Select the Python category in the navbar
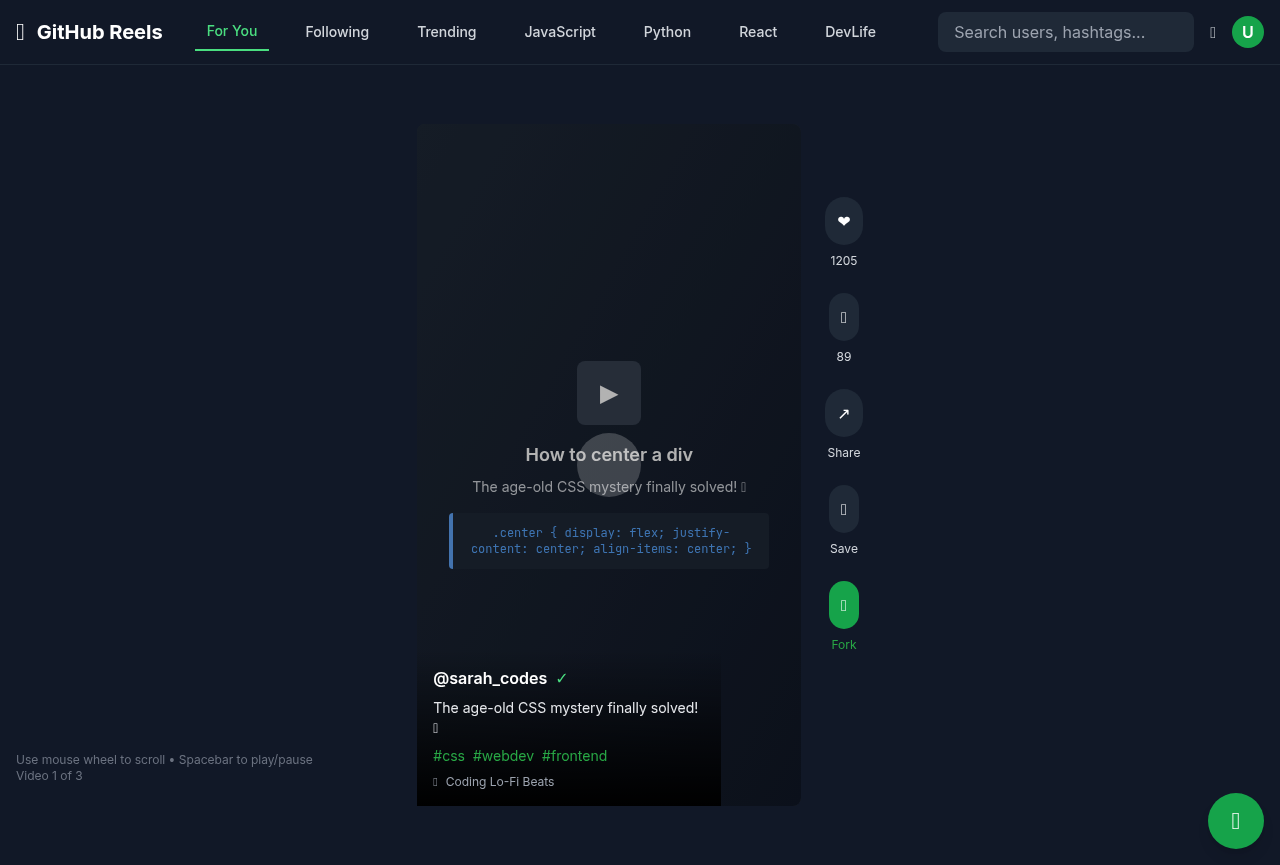Screen dimensions: 1280x865 coord(667,31)
